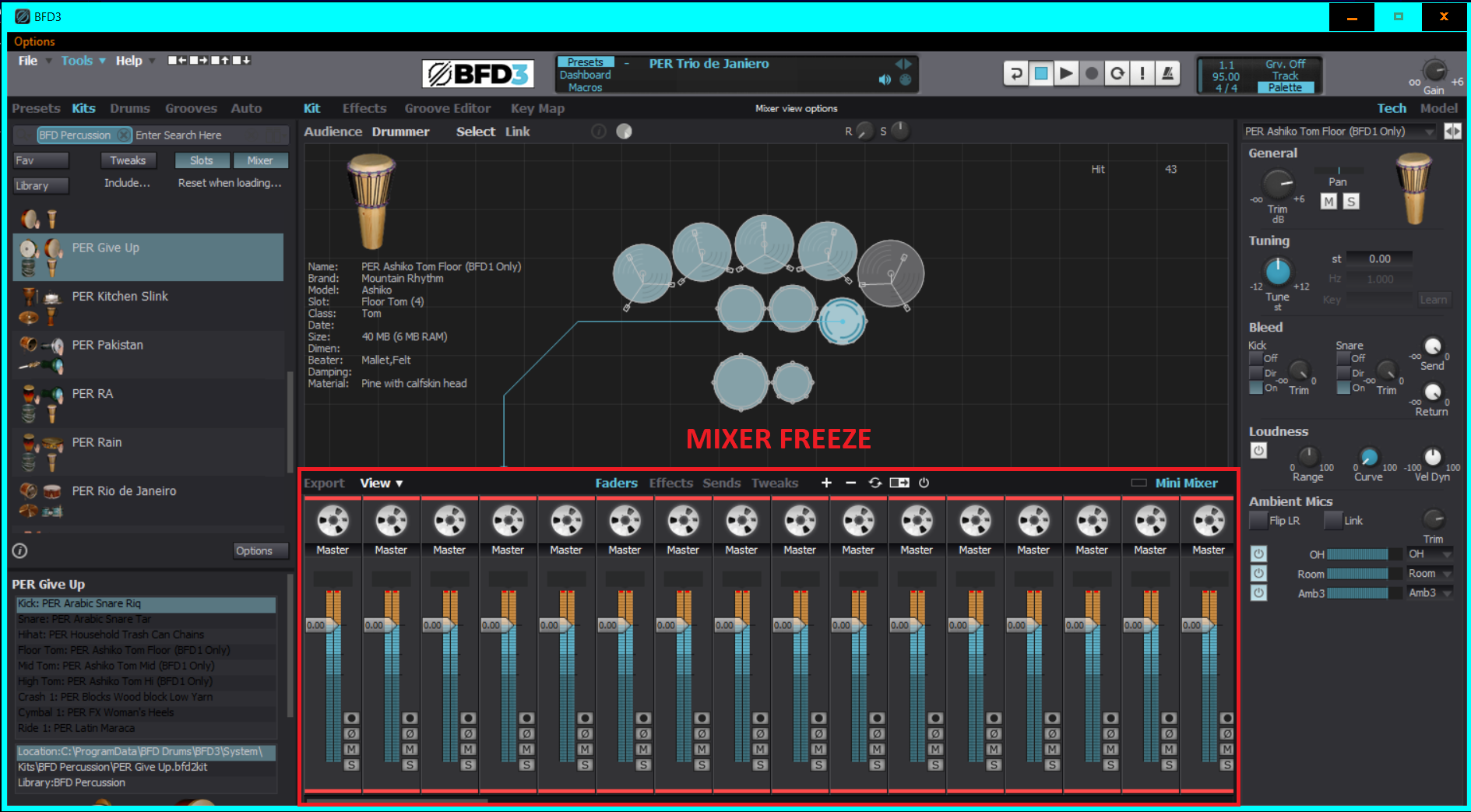Stop playback with the blue square button
The height and width of the screenshot is (812, 1471).
[1041, 74]
